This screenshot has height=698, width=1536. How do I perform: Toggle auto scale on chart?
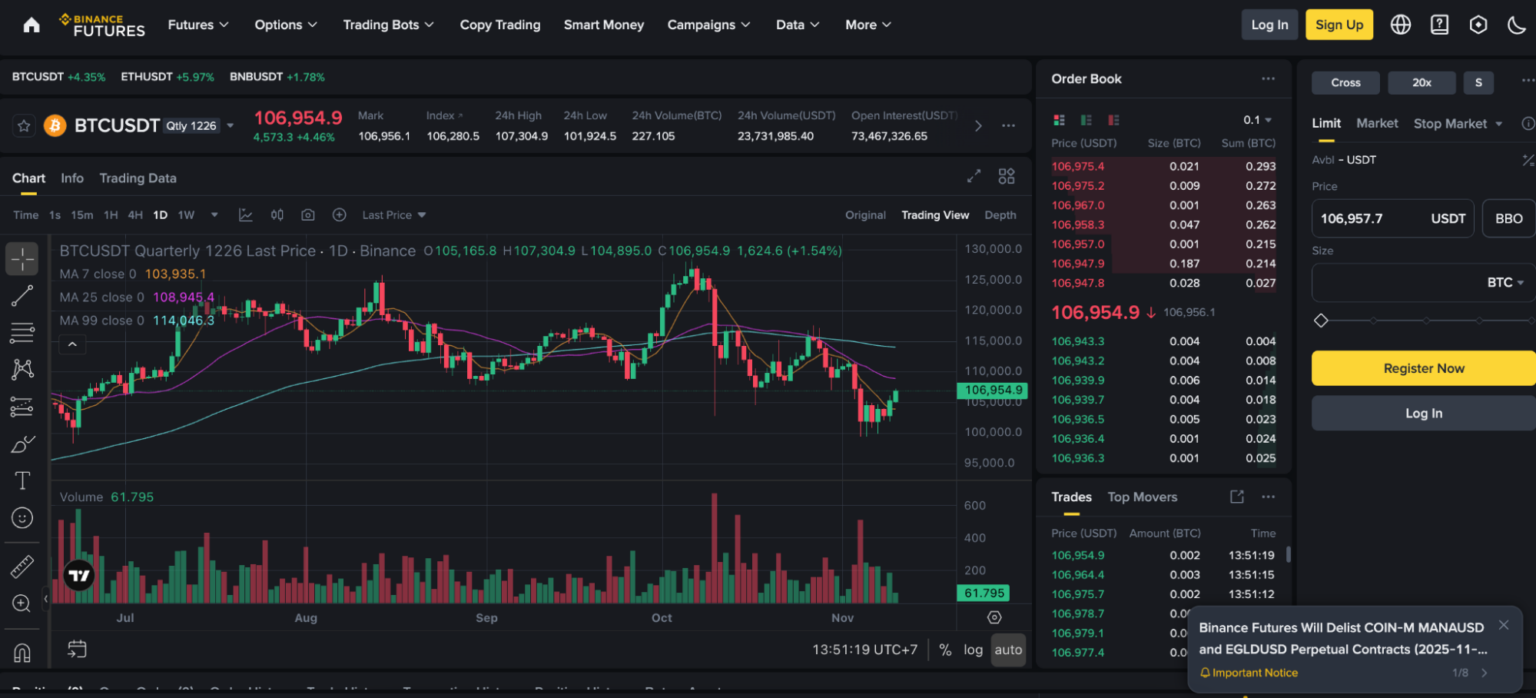tap(1008, 650)
